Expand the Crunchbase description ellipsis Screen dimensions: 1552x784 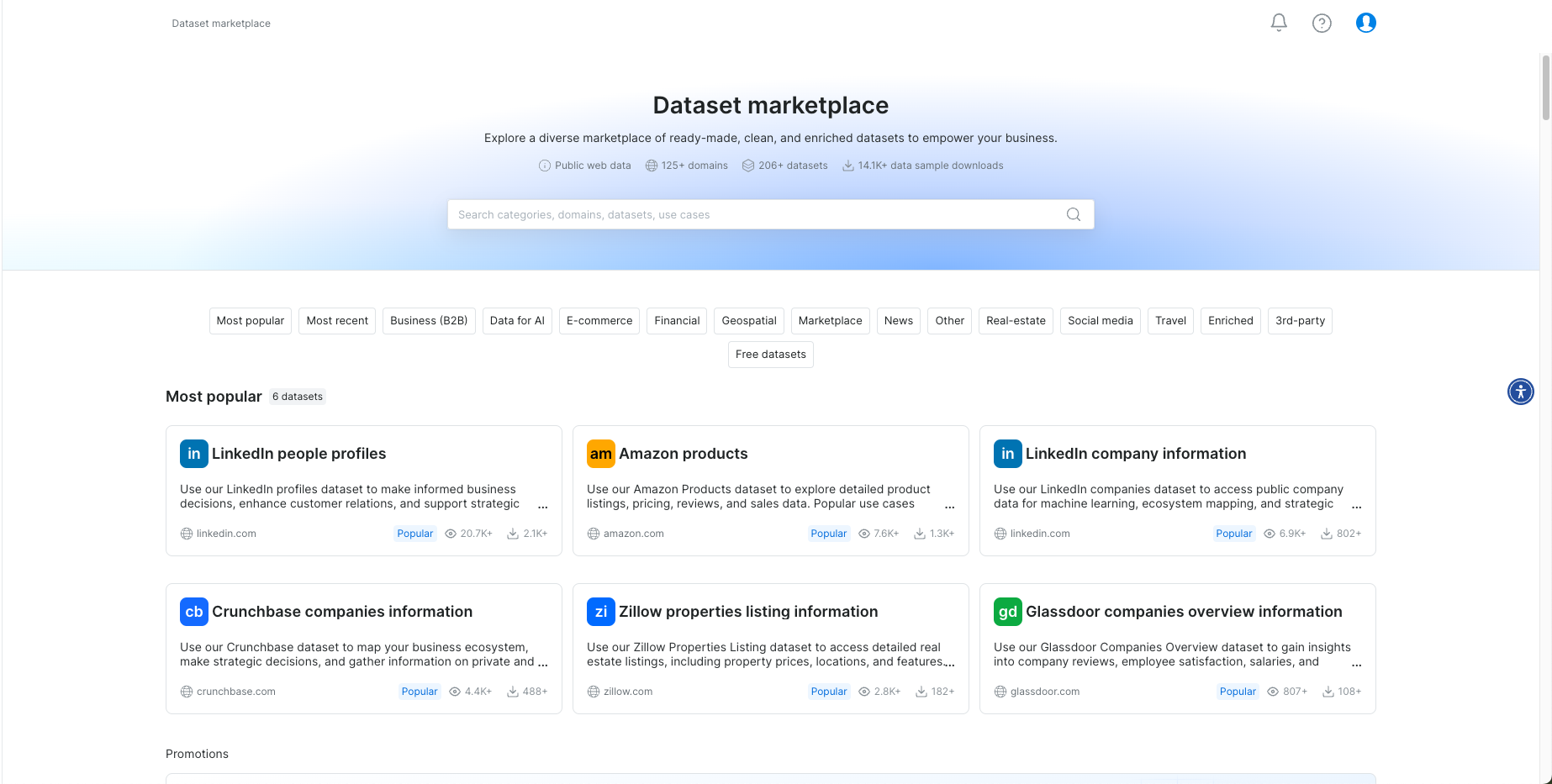pyautogui.click(x=543, y=664)
